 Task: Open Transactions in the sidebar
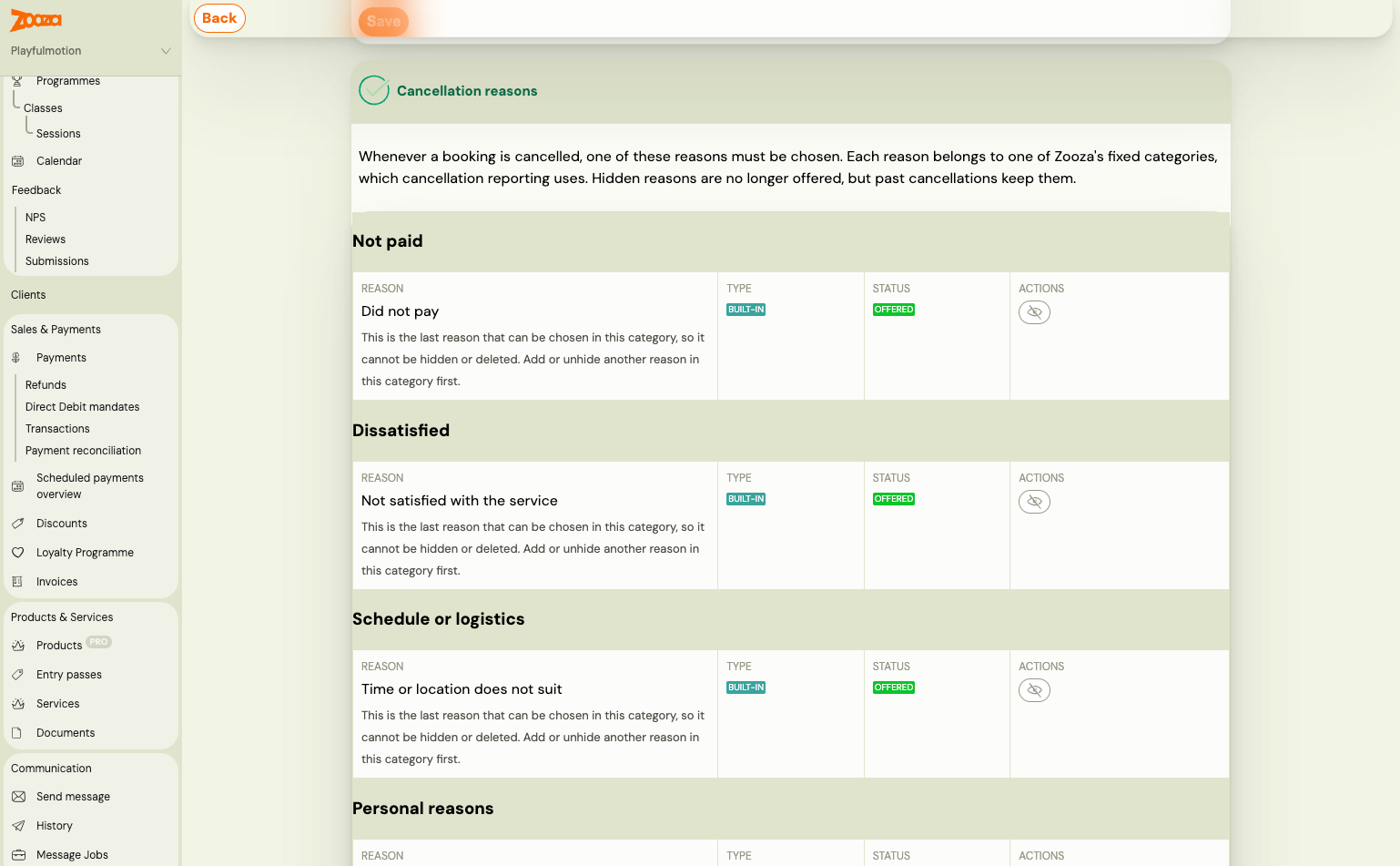57,429
